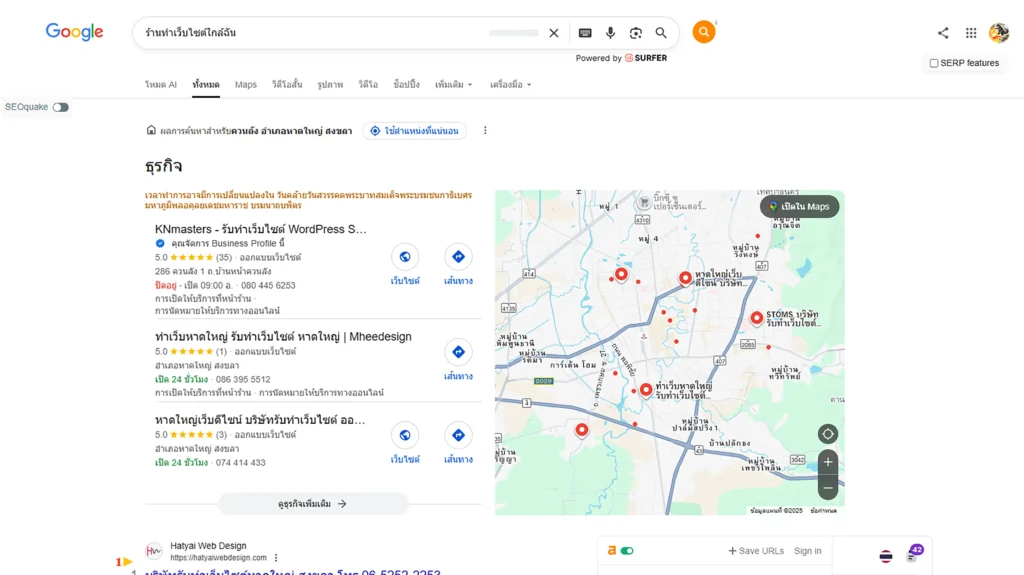Open the วิดีโอ tab

pos(368,84)
